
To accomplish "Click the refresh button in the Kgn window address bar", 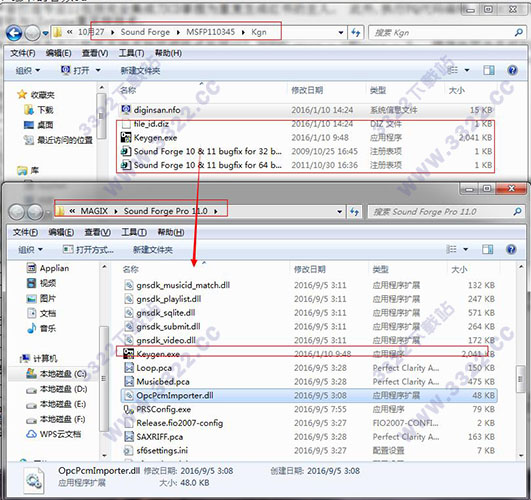I will [355, 33].
